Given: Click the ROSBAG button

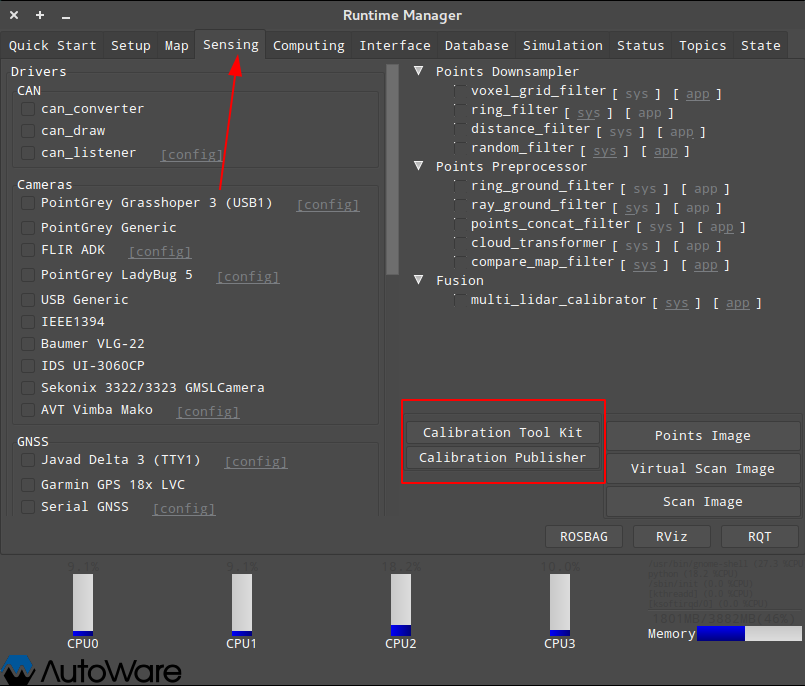Looking at the screenshot, I should [x=584, y=536].
